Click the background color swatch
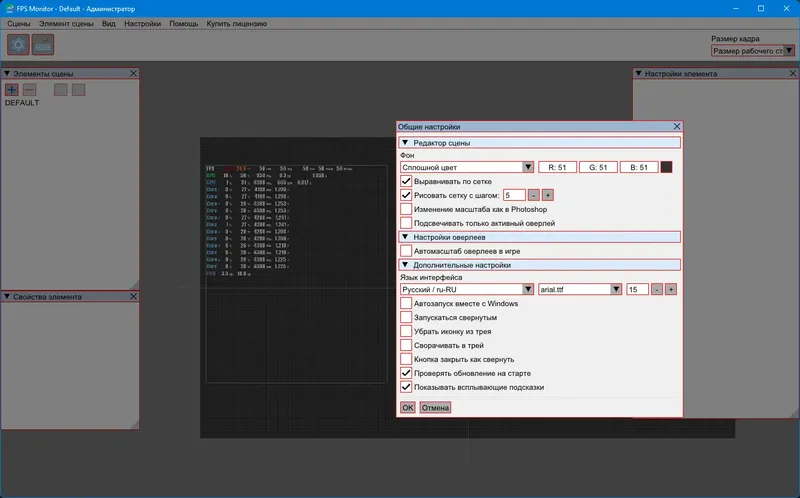 pos(668,167)
